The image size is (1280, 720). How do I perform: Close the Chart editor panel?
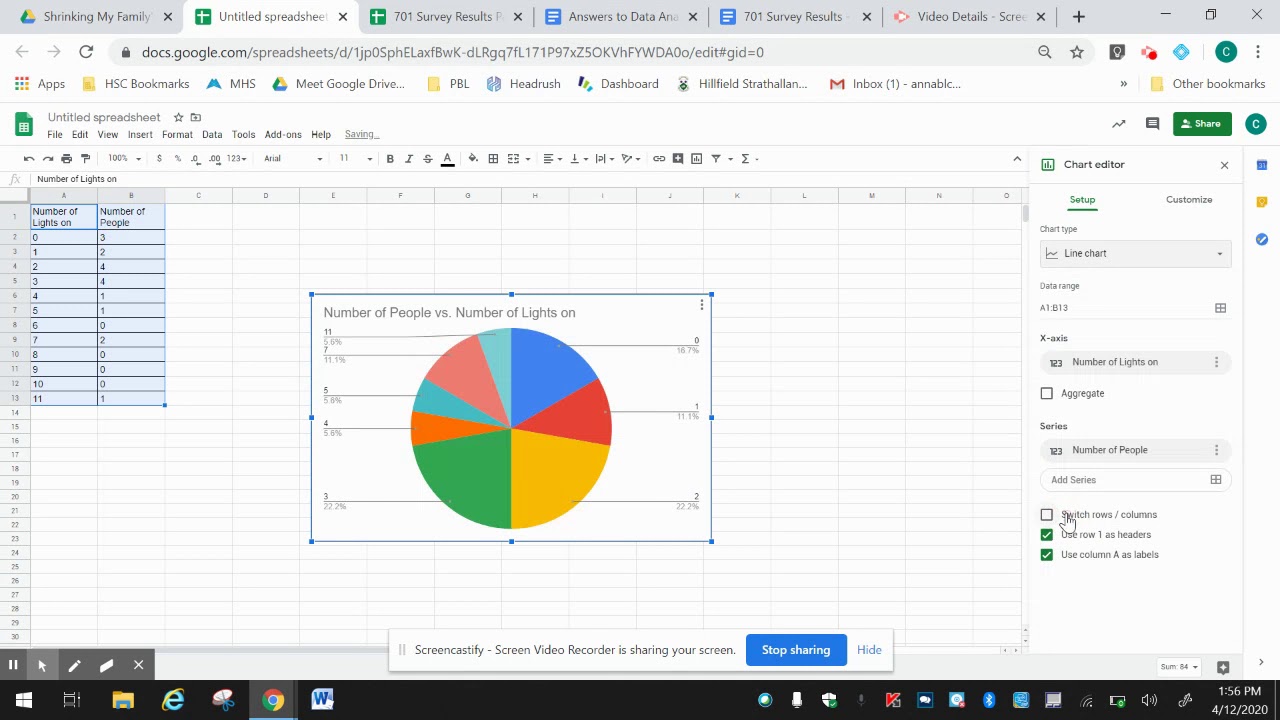pyautogui.click(x=1224, y=165)
